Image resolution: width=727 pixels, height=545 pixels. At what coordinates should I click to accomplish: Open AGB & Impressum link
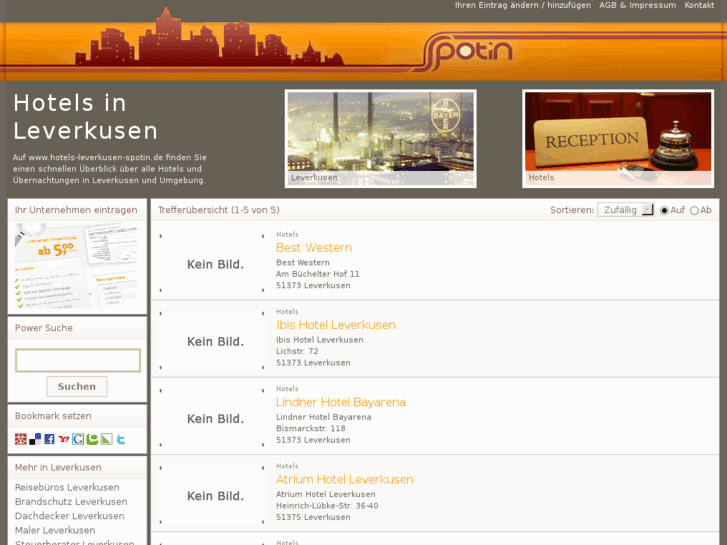pos(637,5)
